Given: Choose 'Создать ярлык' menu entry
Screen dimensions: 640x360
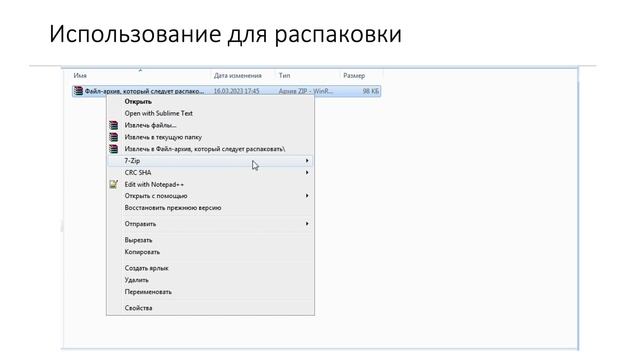Looking at the screenshot, I should [146, 268].
